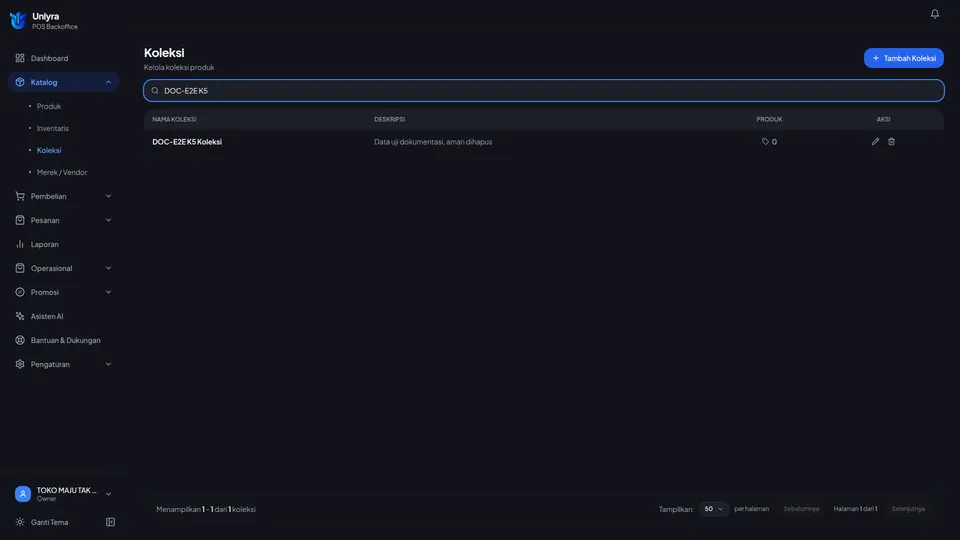Collapse sidebar with panel icon
960x540 pixels.
tap(110, 522)
